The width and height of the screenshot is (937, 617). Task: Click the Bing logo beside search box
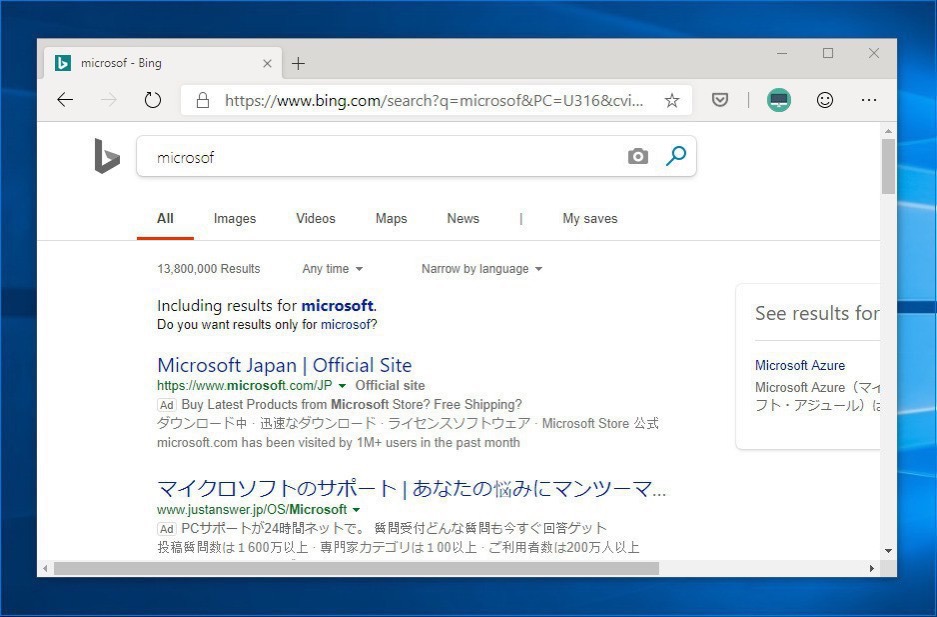coord(107,156)
